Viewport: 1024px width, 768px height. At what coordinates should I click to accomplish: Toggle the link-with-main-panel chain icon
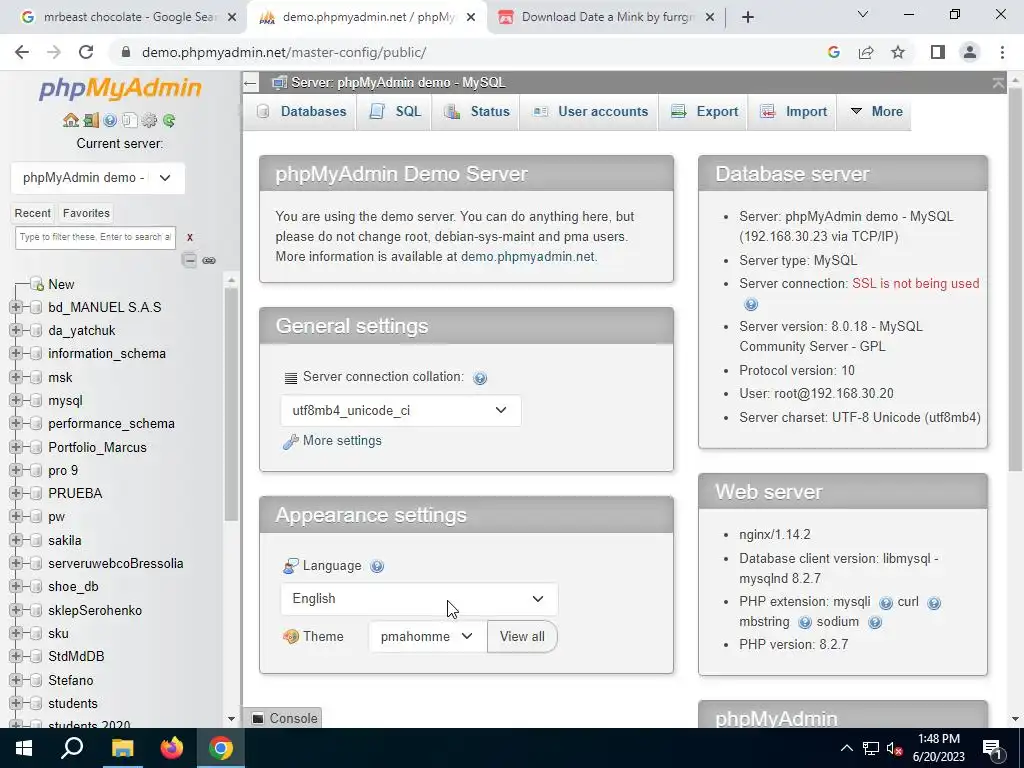point(209,261)
